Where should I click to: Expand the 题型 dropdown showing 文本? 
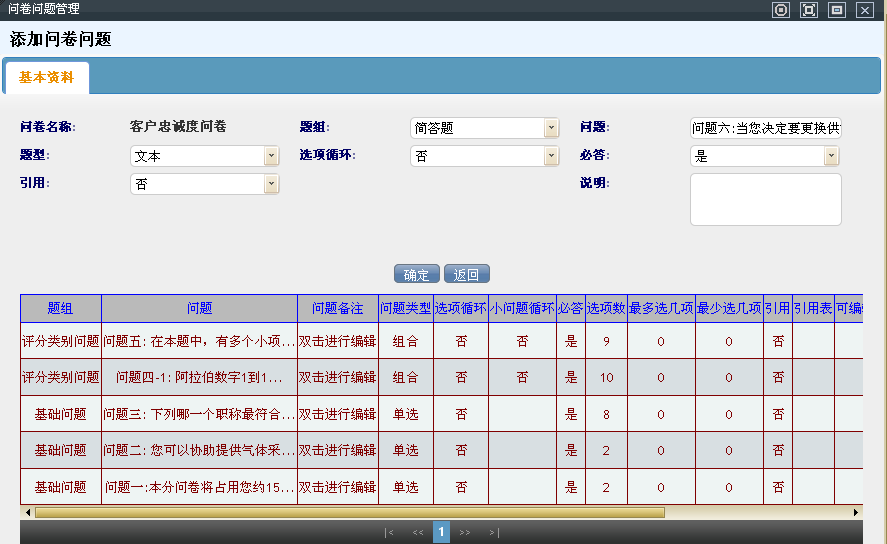271,156
